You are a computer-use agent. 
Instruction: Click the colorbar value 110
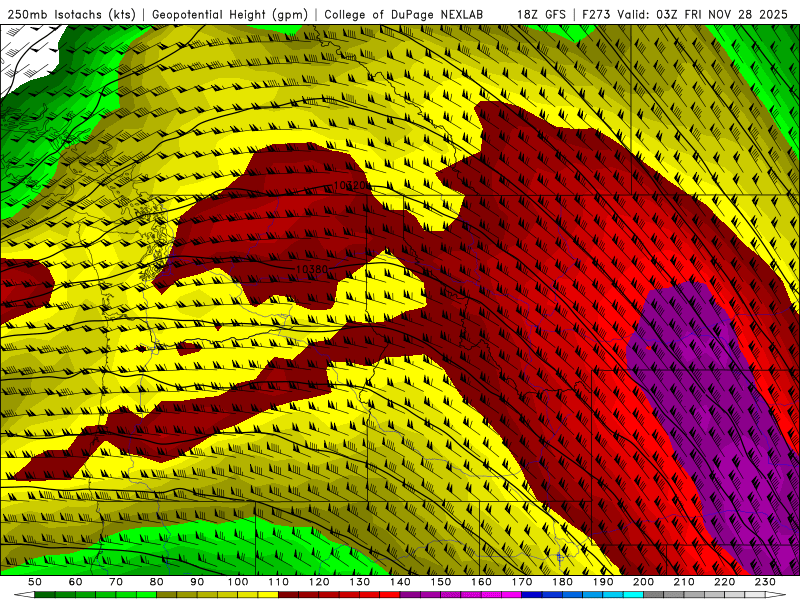(x=279, y=582)
